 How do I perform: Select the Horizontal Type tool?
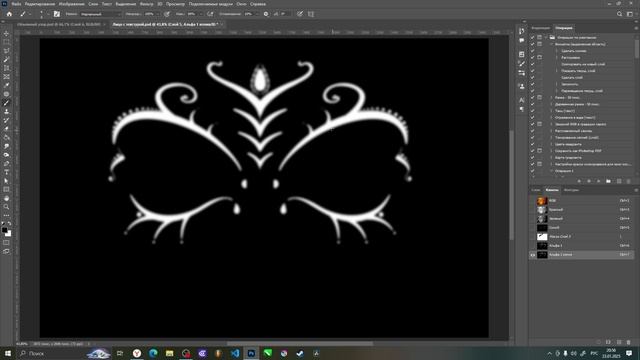coord(6,172)
